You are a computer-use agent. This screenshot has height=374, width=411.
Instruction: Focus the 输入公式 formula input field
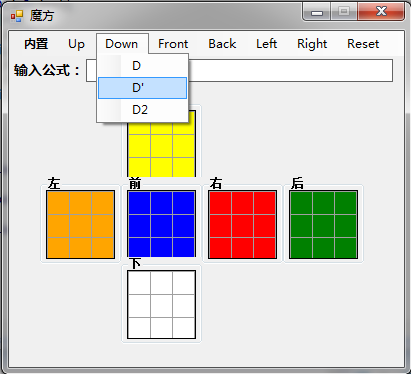(x=239, y=70)
